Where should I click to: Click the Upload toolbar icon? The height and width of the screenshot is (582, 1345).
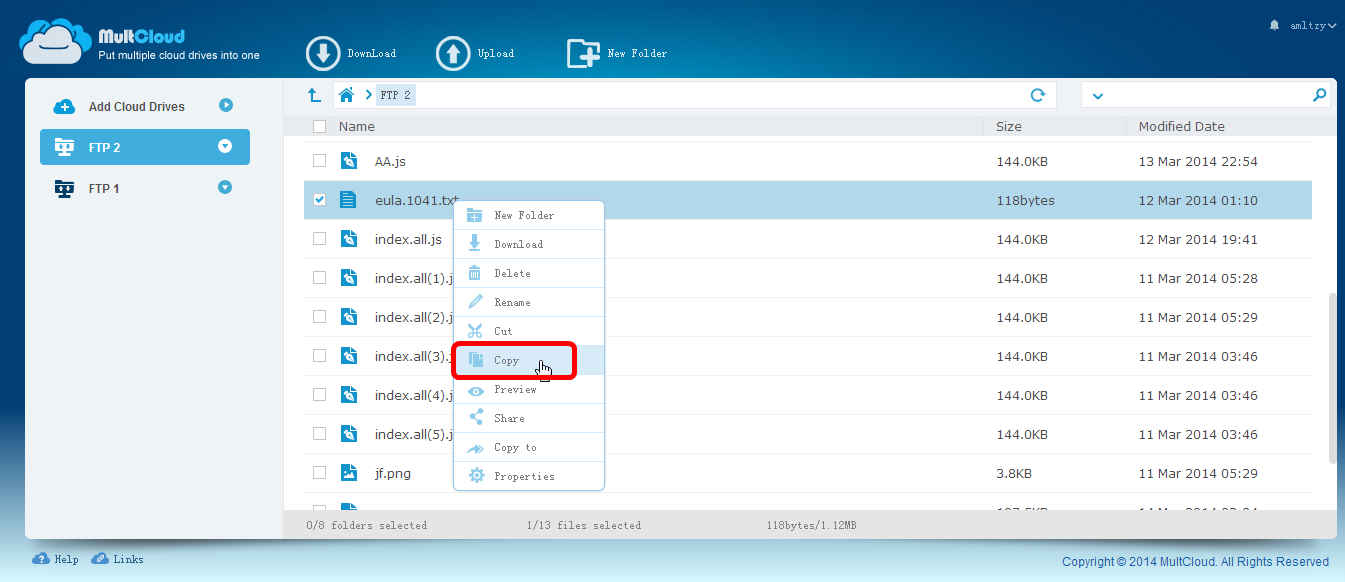(x=453, y=53)
